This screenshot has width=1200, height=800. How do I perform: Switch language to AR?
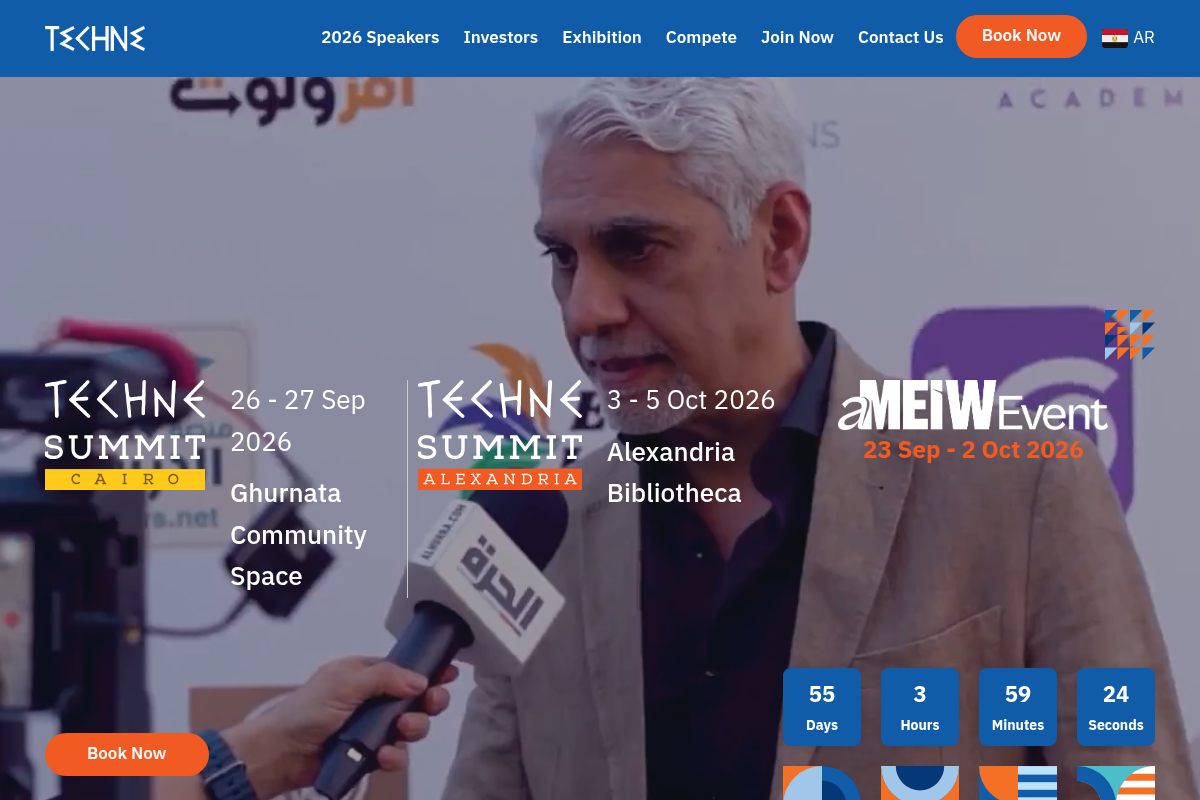(1144, 38)
